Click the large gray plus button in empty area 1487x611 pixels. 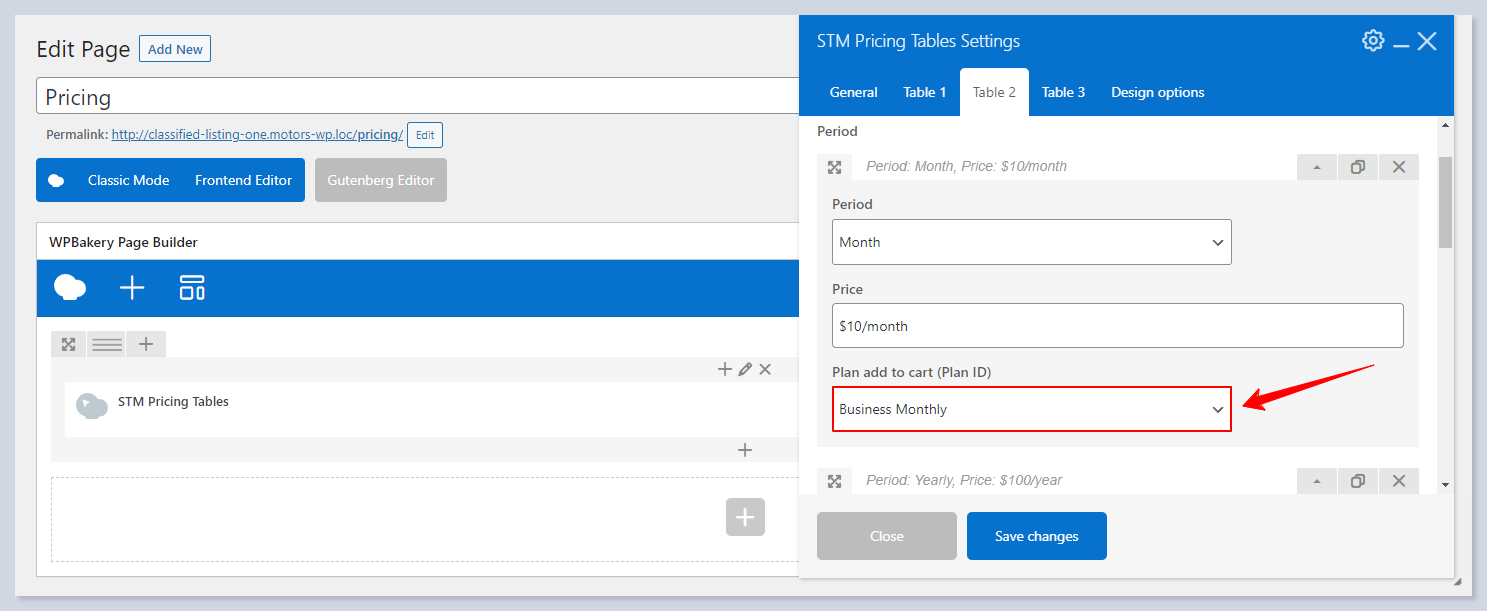(745, 517)
